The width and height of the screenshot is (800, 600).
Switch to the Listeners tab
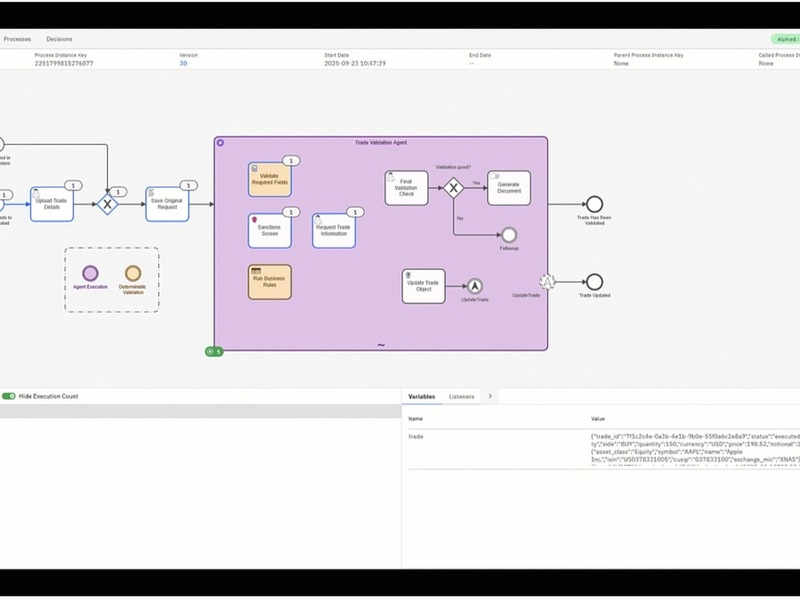pyautogui.click(x=461, y=396)
